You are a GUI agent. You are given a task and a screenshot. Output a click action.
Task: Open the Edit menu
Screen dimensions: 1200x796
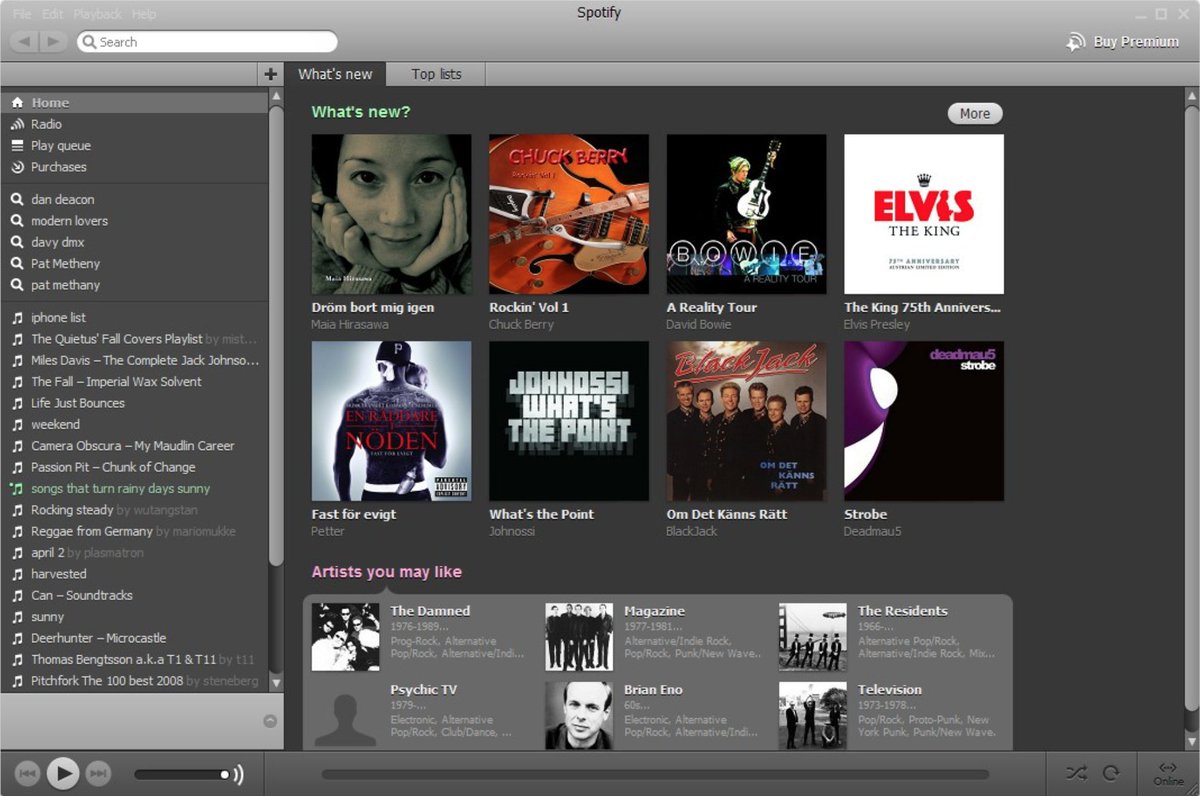click(x=53, y=14)
